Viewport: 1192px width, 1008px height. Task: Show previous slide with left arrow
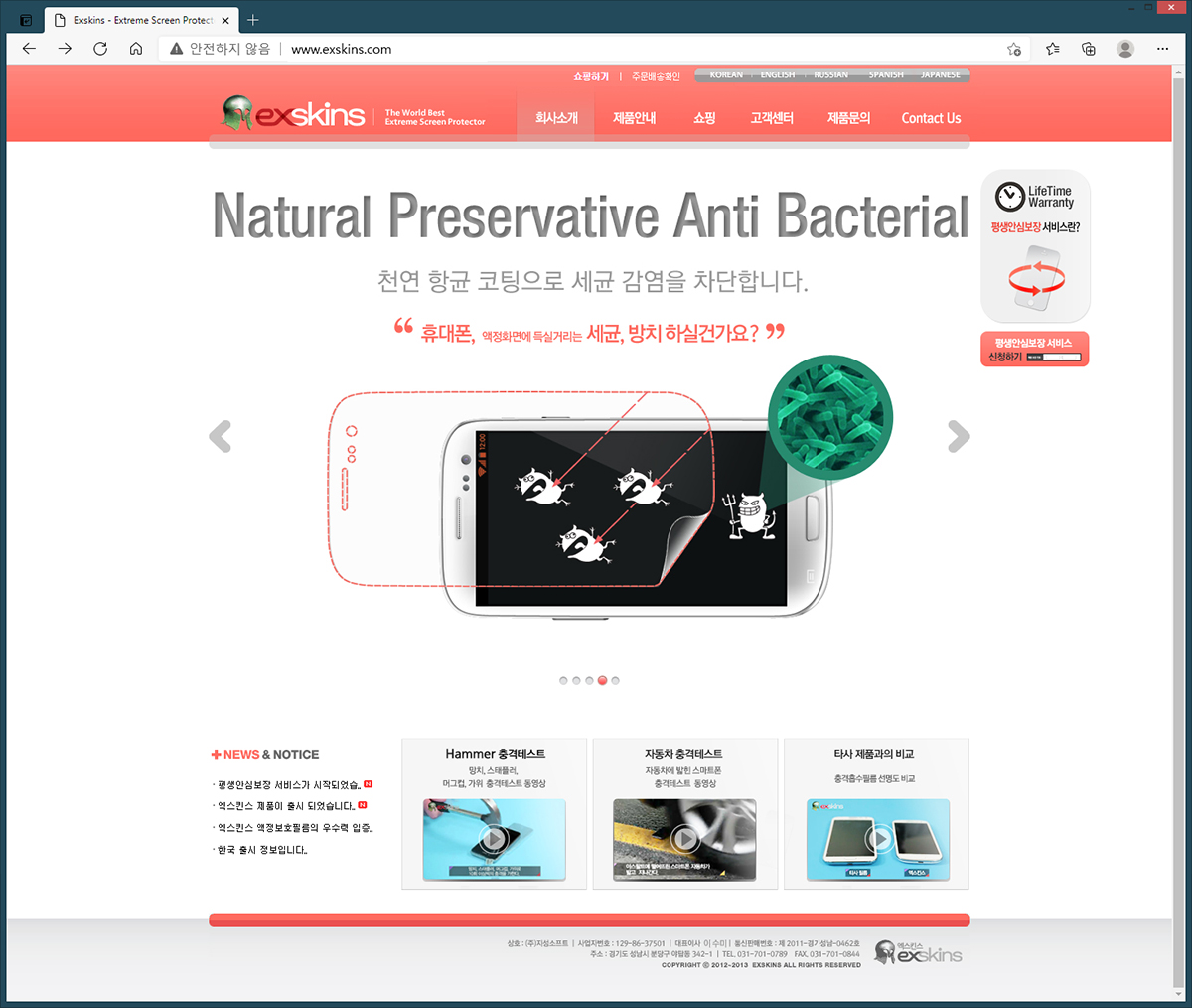(221, 436)
